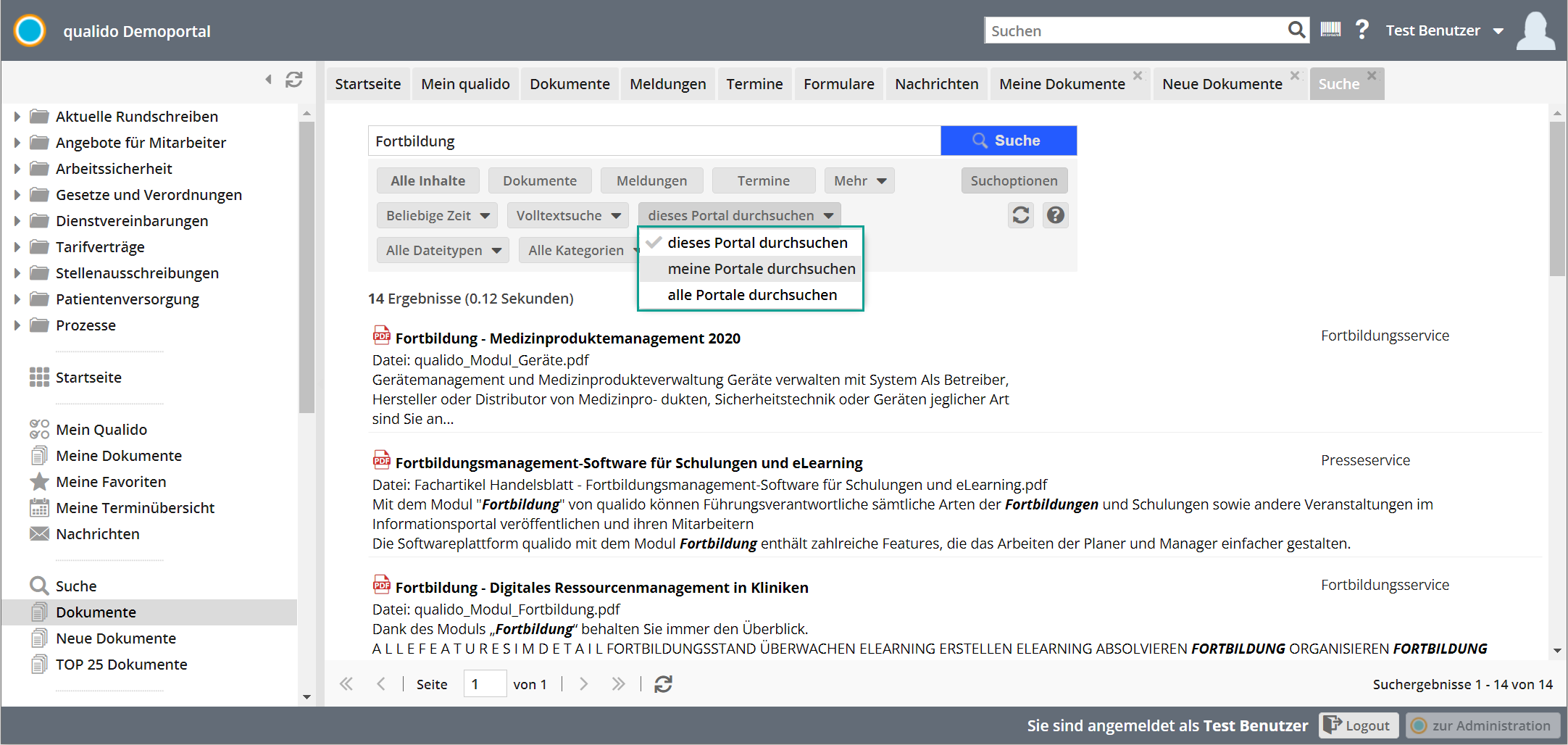This screenshot has width=1568, height=745.
Task: Select 'alle Portale durchsuchen' option
Action: point(751,295)
